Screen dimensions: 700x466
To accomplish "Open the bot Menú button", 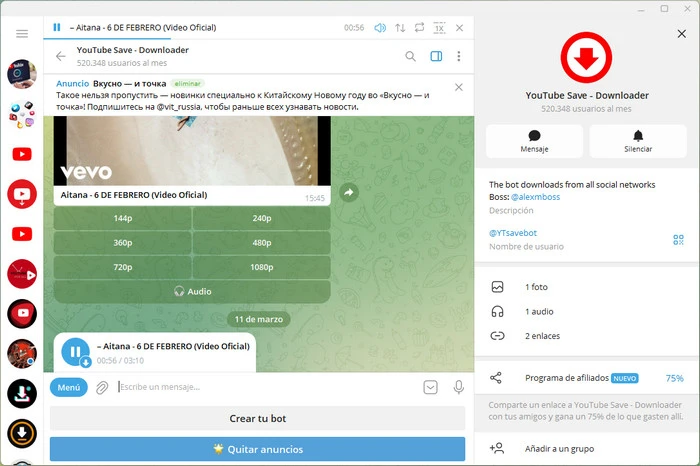I will pos(69,387).
